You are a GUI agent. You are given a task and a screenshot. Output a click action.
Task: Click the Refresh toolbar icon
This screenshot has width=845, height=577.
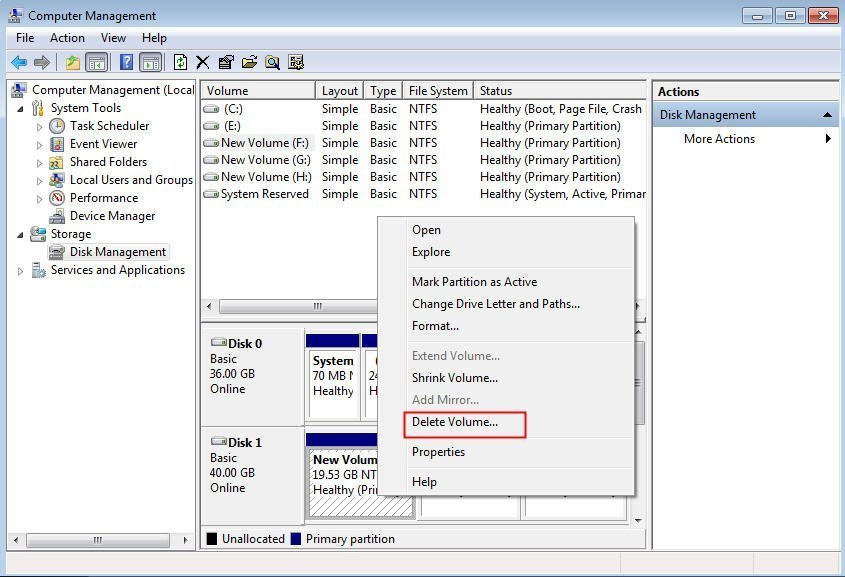tap(180, 62)
